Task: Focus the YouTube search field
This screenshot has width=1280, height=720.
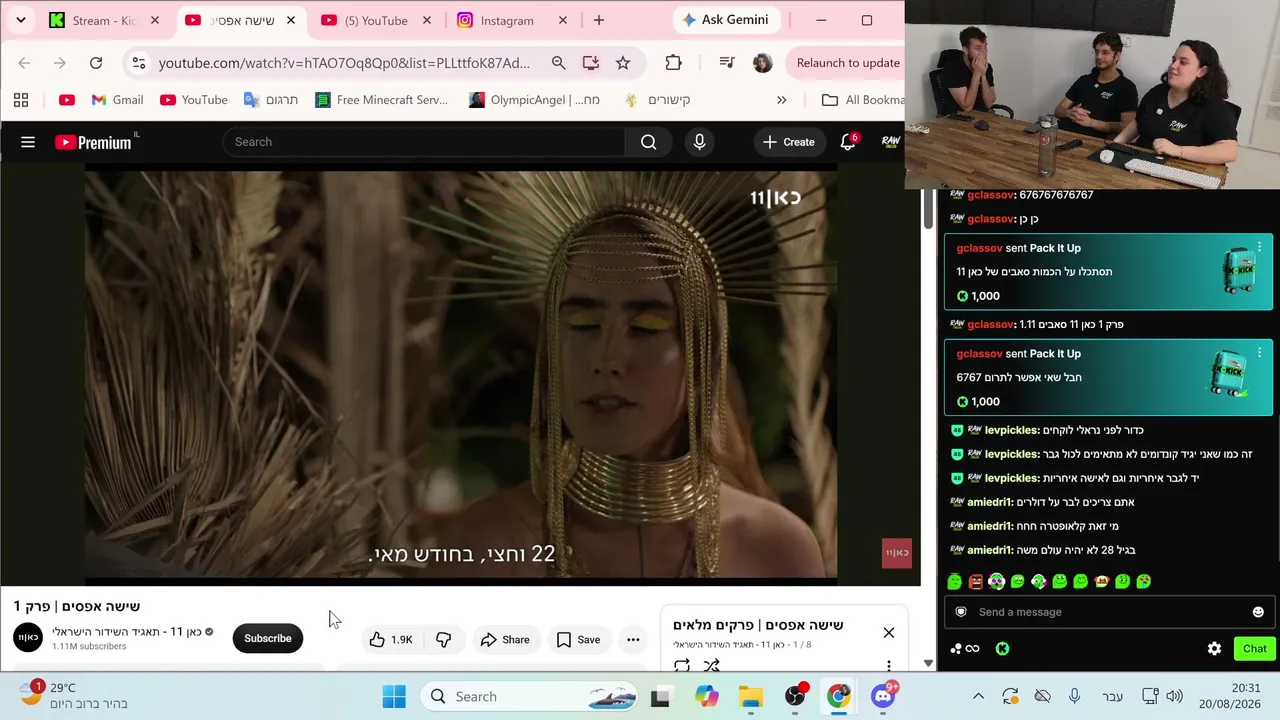Action: [424, 142]
